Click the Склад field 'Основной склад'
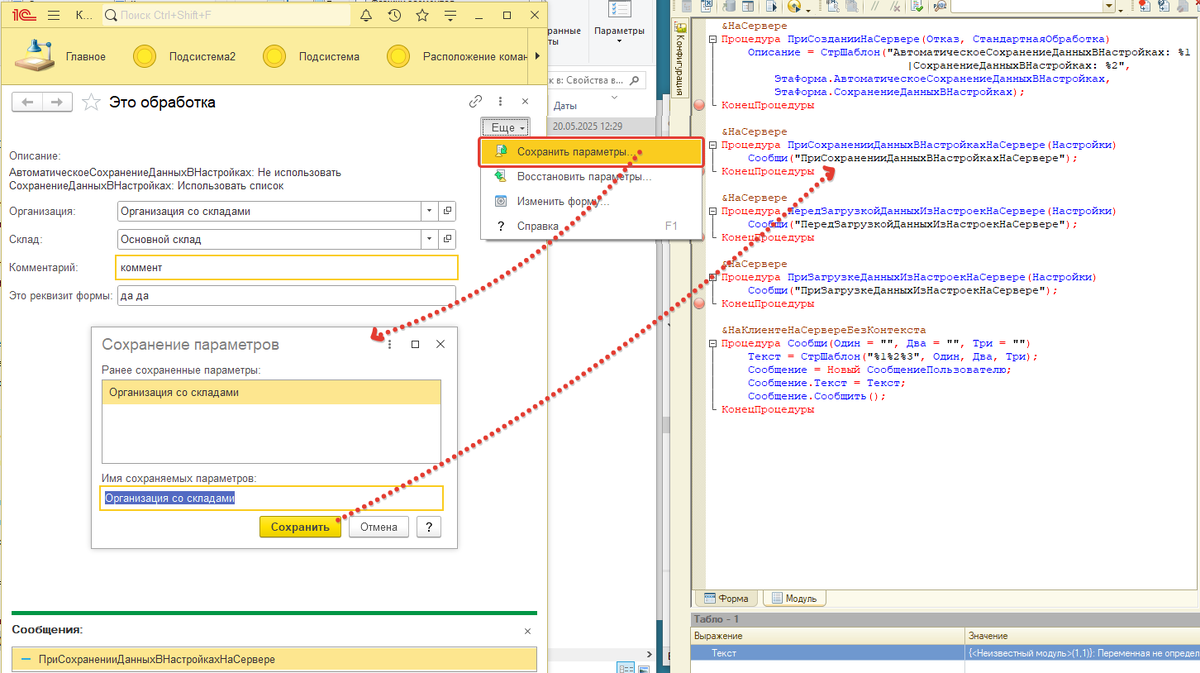The height and width of the screenshot is (673, 1200). coord(268,239)
